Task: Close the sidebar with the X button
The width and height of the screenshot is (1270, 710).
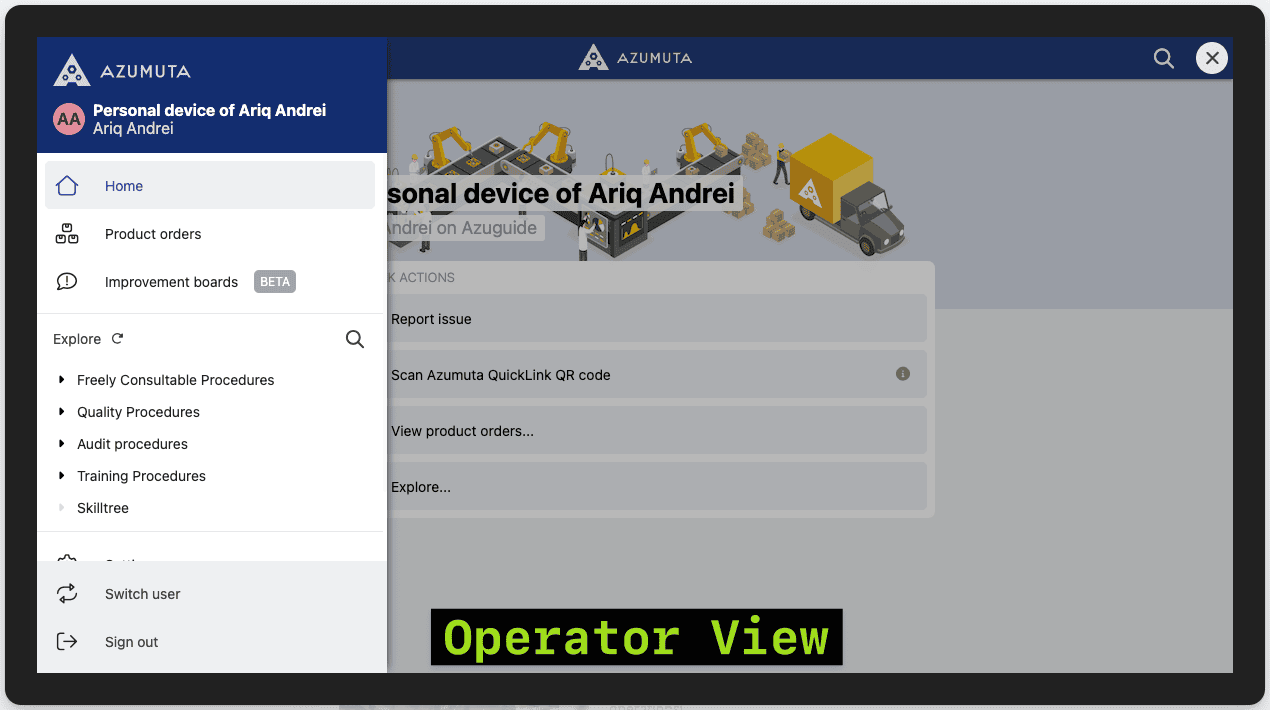Action: [1212, 58]
